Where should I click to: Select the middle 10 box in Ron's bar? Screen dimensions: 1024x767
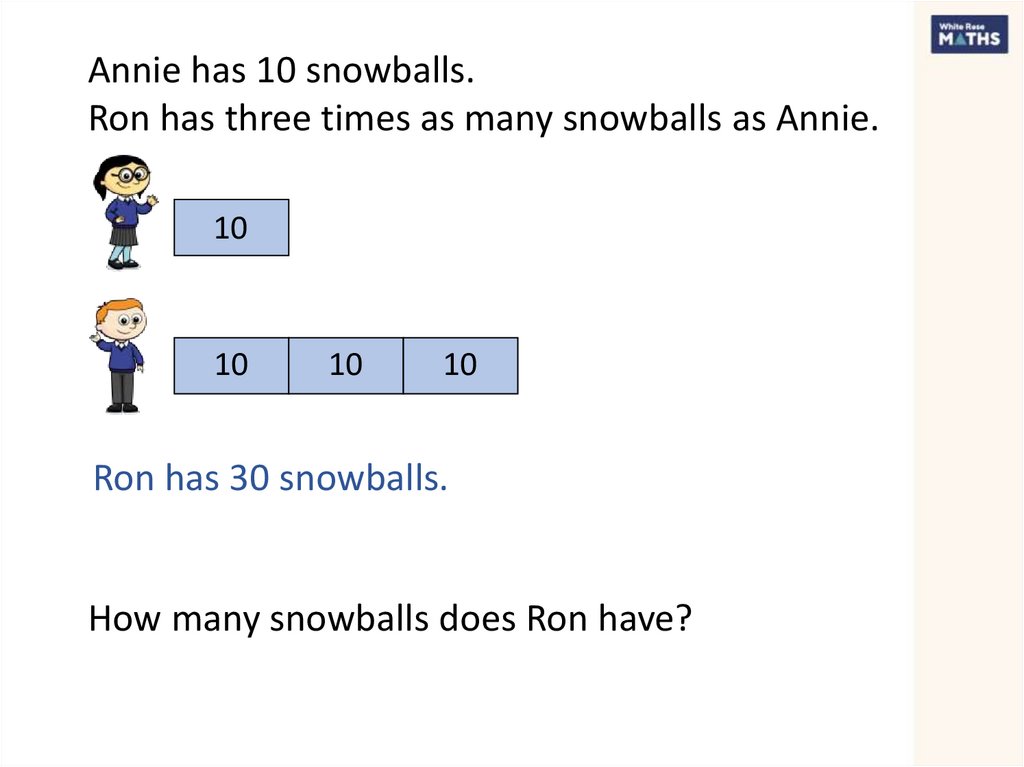[346, 365]
